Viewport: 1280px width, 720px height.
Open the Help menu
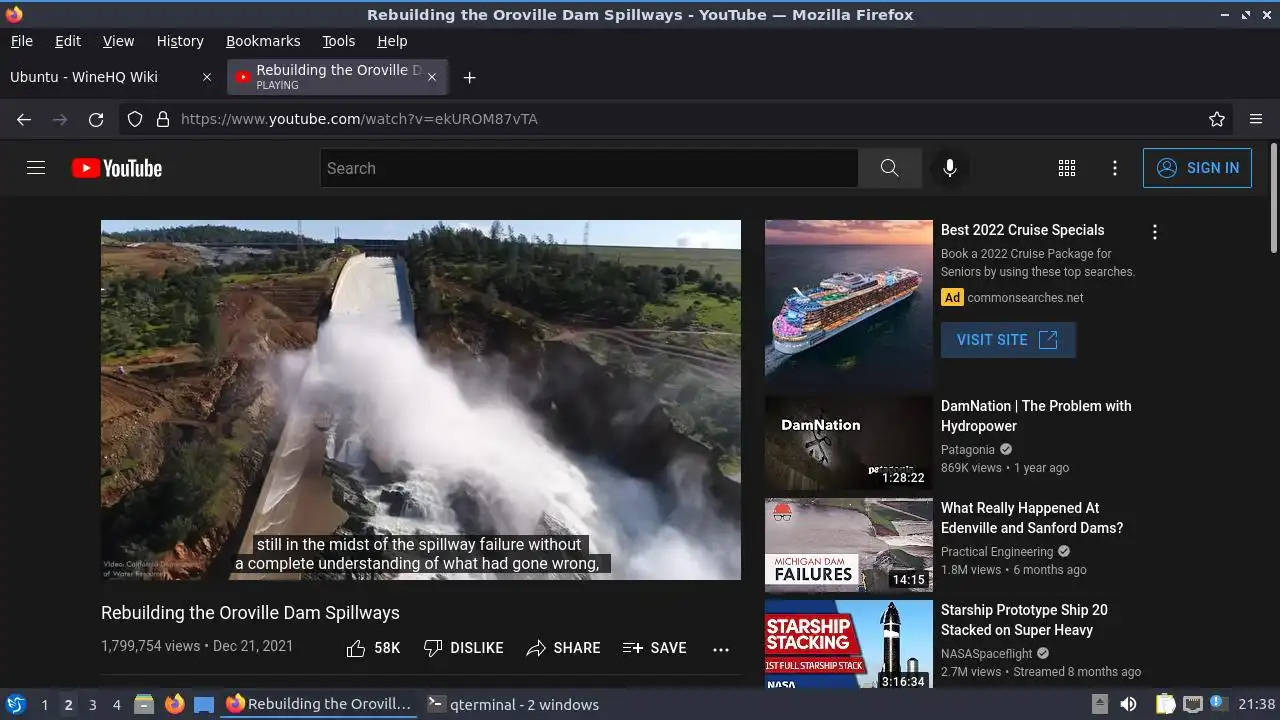click(392, 41)
